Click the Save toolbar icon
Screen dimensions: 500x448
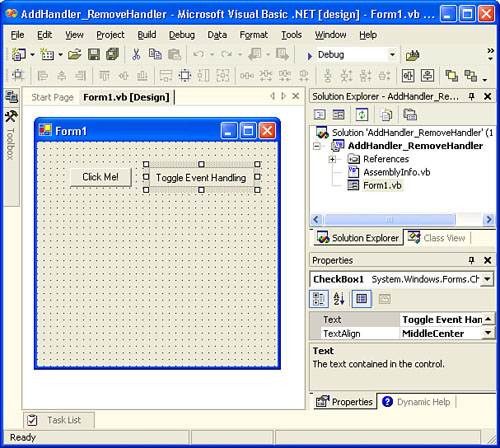[94, 54]
